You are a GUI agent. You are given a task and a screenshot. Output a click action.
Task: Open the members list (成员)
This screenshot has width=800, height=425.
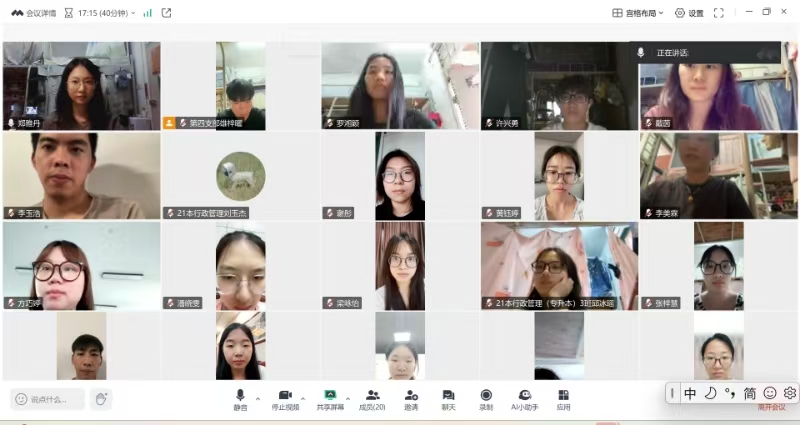[372, 396]
